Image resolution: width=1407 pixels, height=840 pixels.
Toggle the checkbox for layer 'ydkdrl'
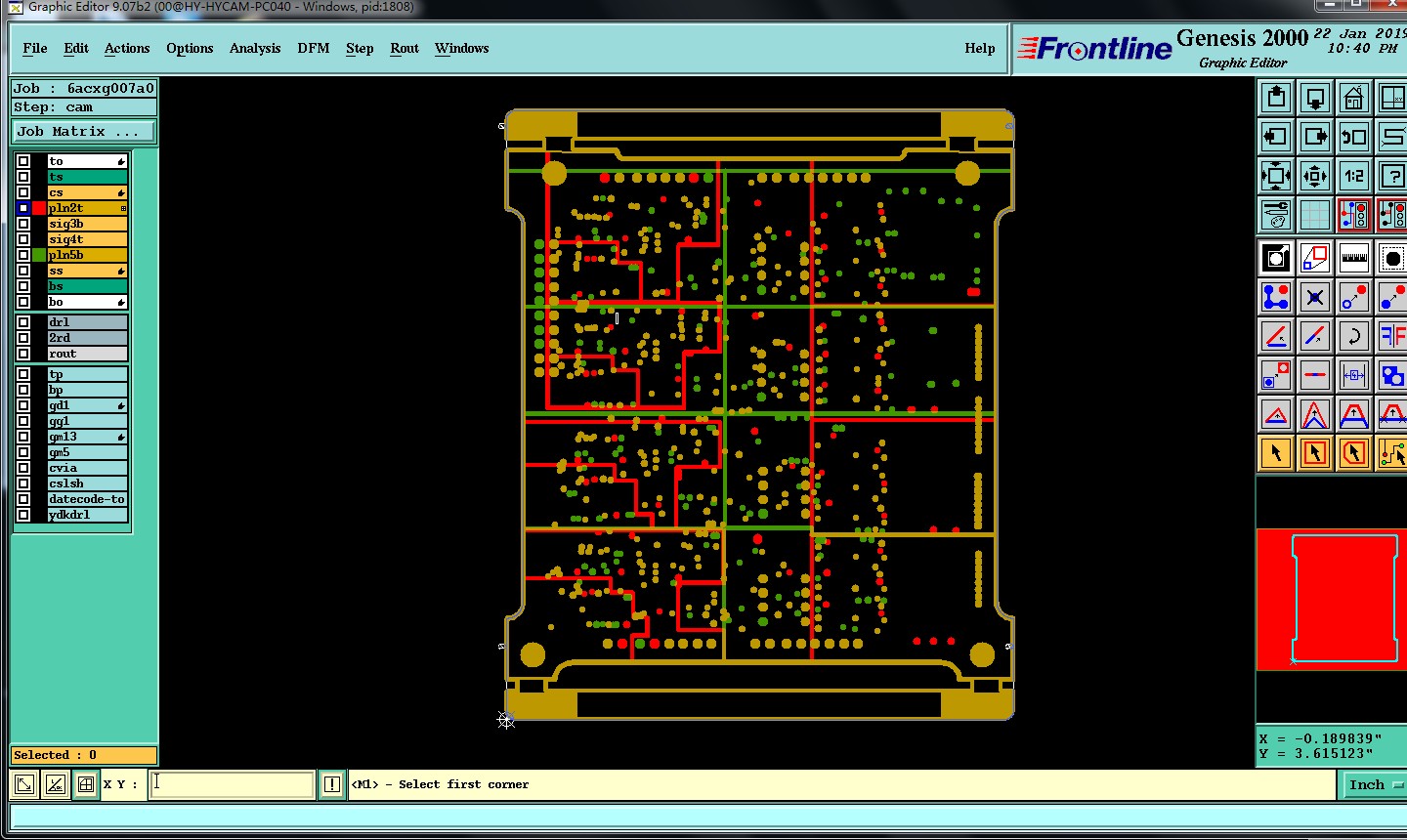click(23, 515)
